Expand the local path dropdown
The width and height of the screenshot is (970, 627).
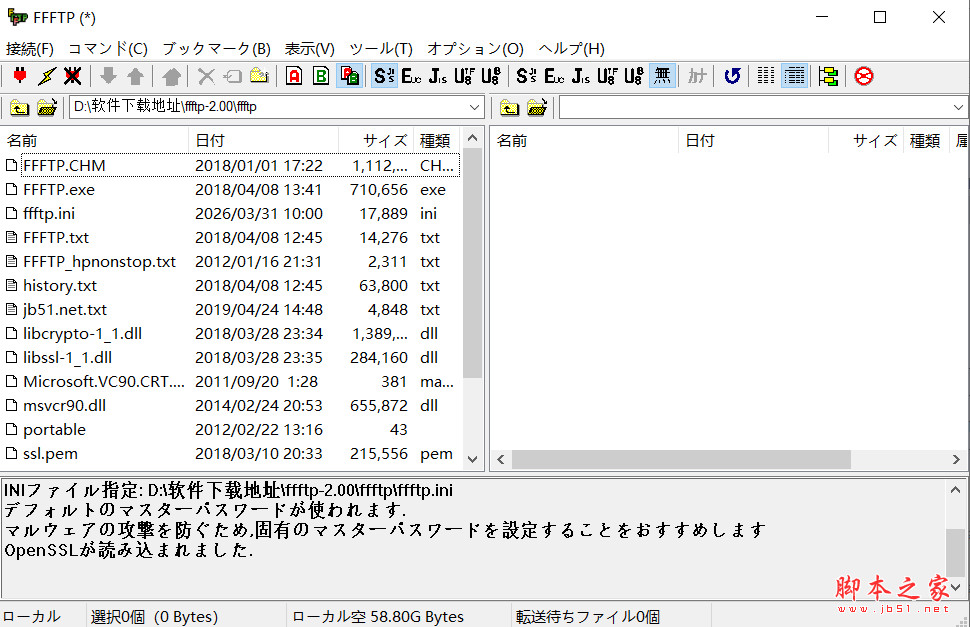[x=474, y=107]
